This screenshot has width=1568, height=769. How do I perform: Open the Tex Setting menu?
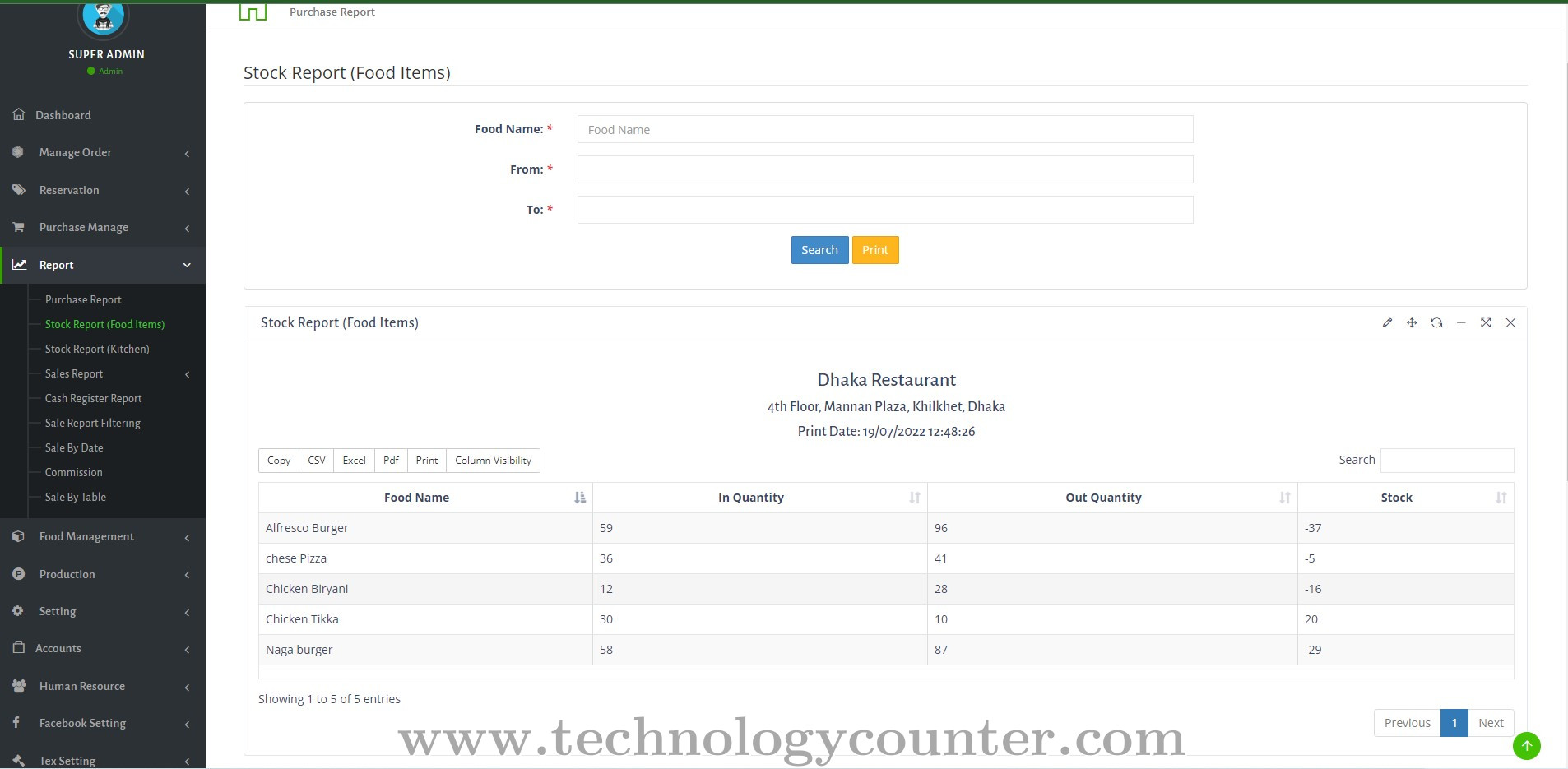(x=103, y=760)
